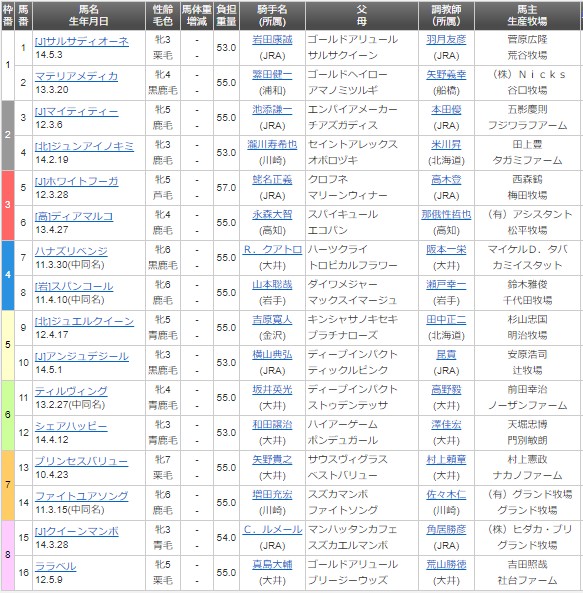This screenshot has height=593, width=583.
Task: Open horse link プリンセスバリュー
Action: [81, 461]
